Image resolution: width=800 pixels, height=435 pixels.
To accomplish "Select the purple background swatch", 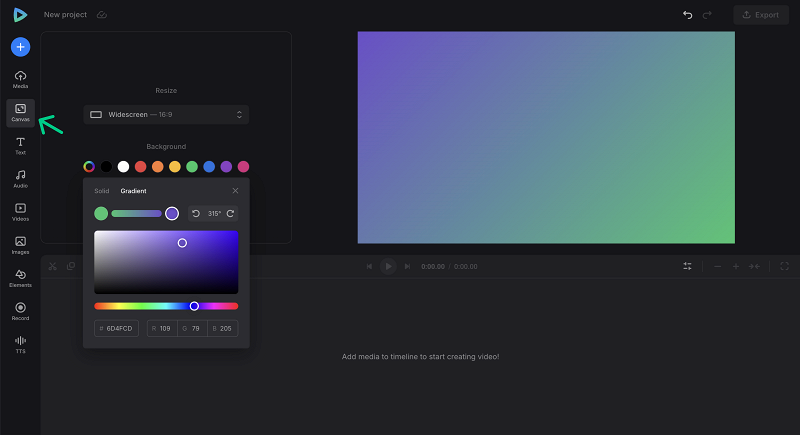I will 226,167.
